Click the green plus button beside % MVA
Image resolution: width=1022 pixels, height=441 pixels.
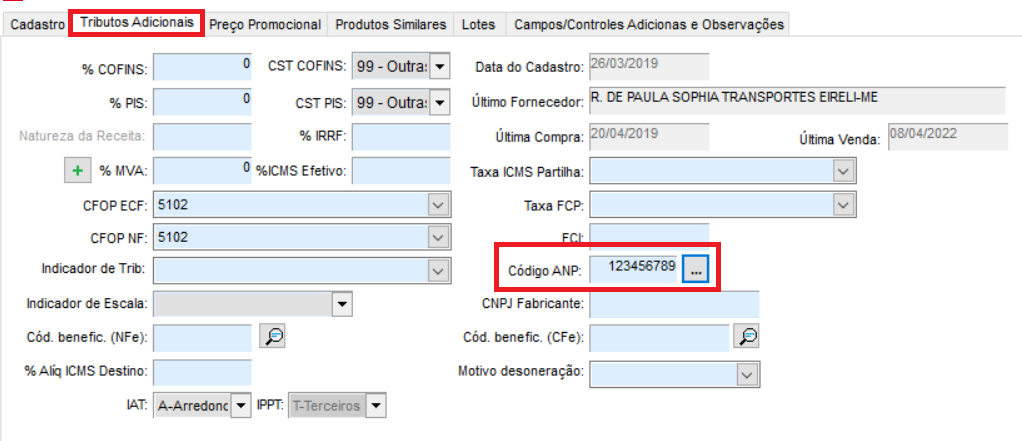pos(76,171)
